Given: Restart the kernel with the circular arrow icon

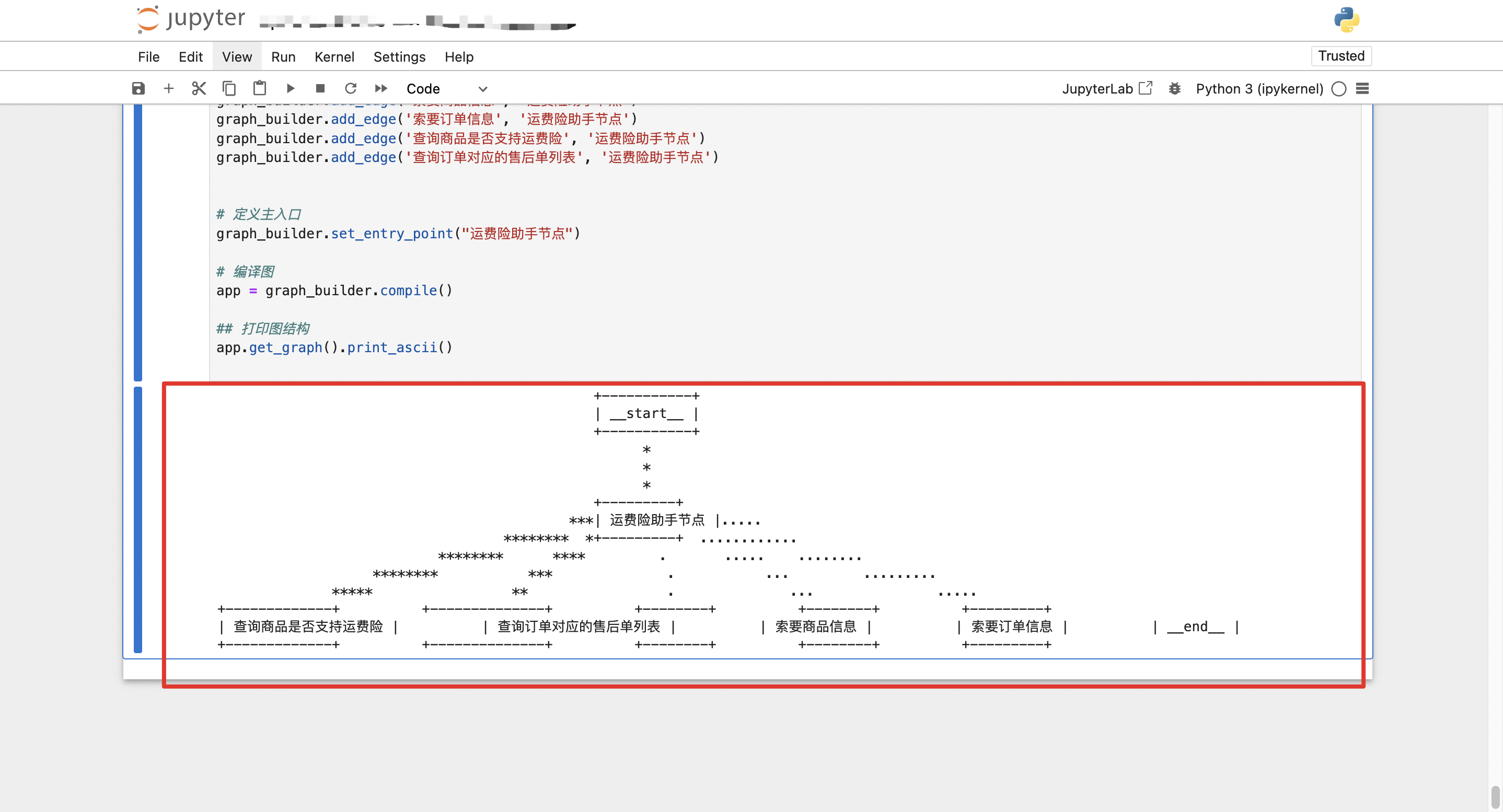Looking at the screenshot, I should (x=351, y=89).
